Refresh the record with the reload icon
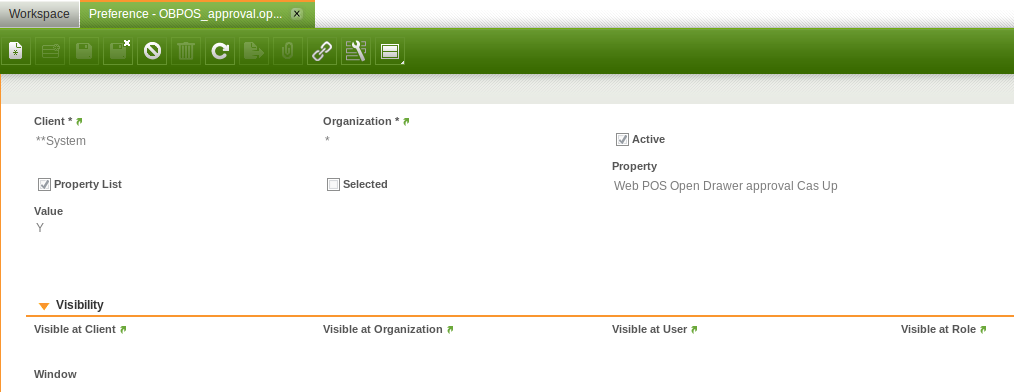Viewport: 1014px width, 392px height. point(220,51)
